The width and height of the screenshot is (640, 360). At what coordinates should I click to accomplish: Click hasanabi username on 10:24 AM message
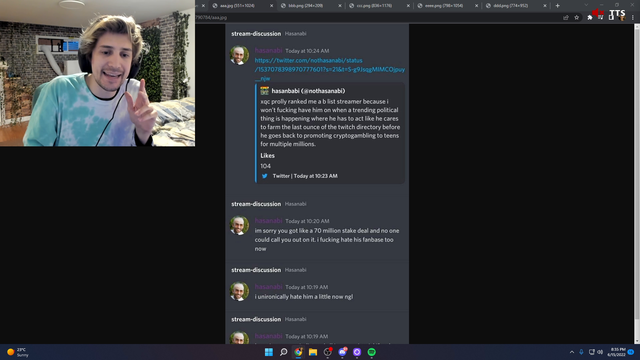click(x=268, y=50)
